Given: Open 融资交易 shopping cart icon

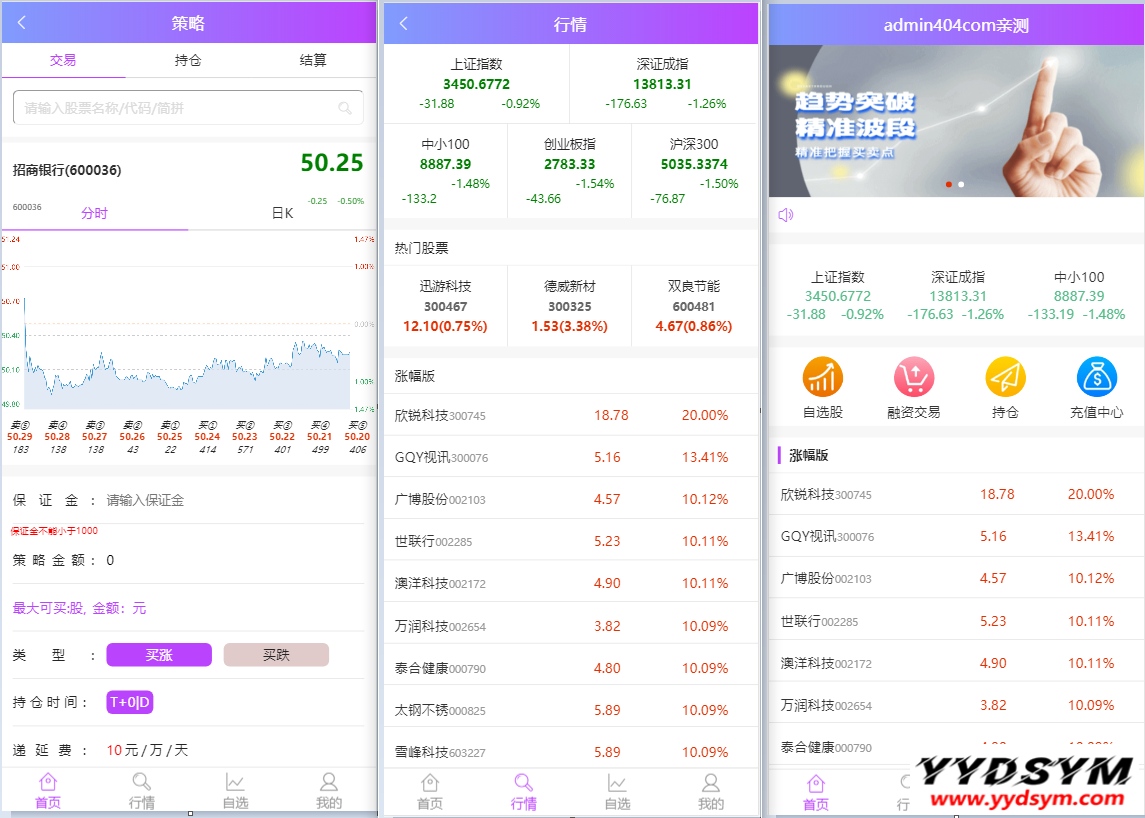Looking at the screenshot, I should 913,378.
